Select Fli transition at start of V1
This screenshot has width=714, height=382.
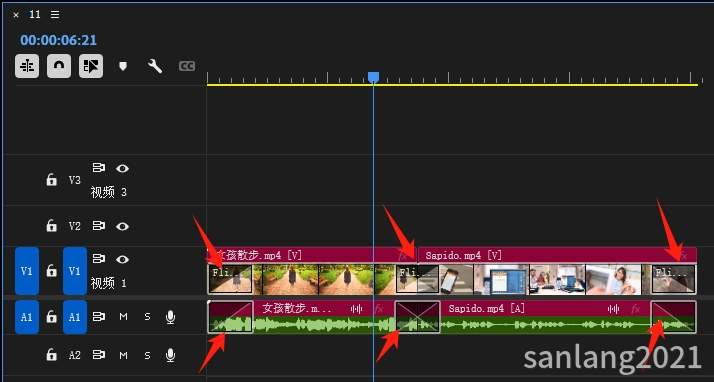pos(230,279)
